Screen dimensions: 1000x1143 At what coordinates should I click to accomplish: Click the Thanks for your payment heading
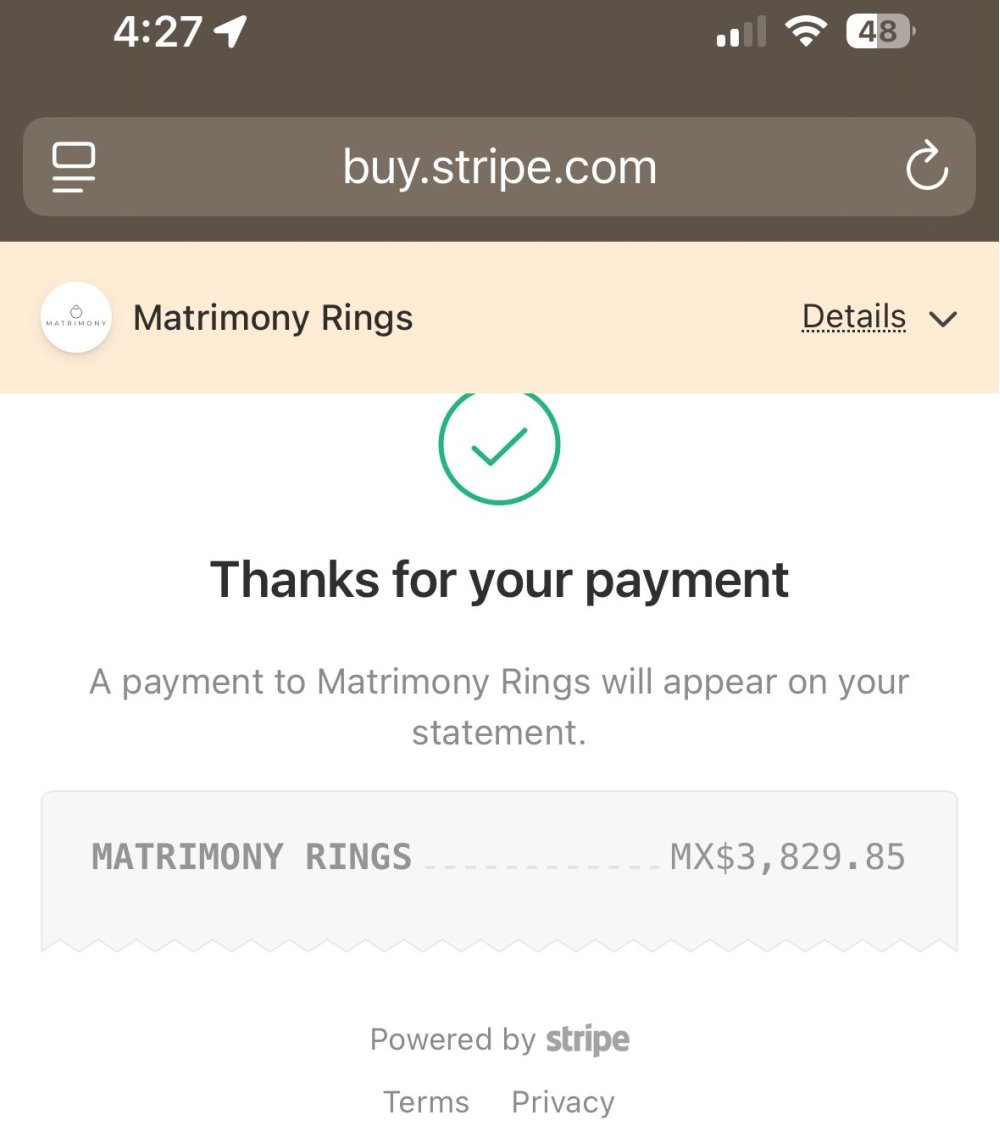click(499, 579)
